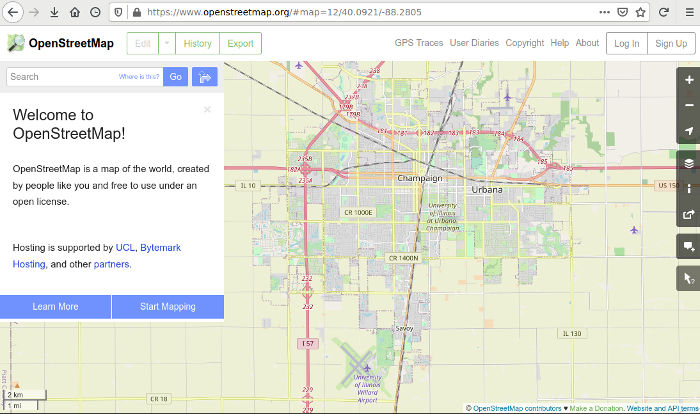The image size is (700, 414).
Task: Zoom out the map with minus
Action: (689, 105)
